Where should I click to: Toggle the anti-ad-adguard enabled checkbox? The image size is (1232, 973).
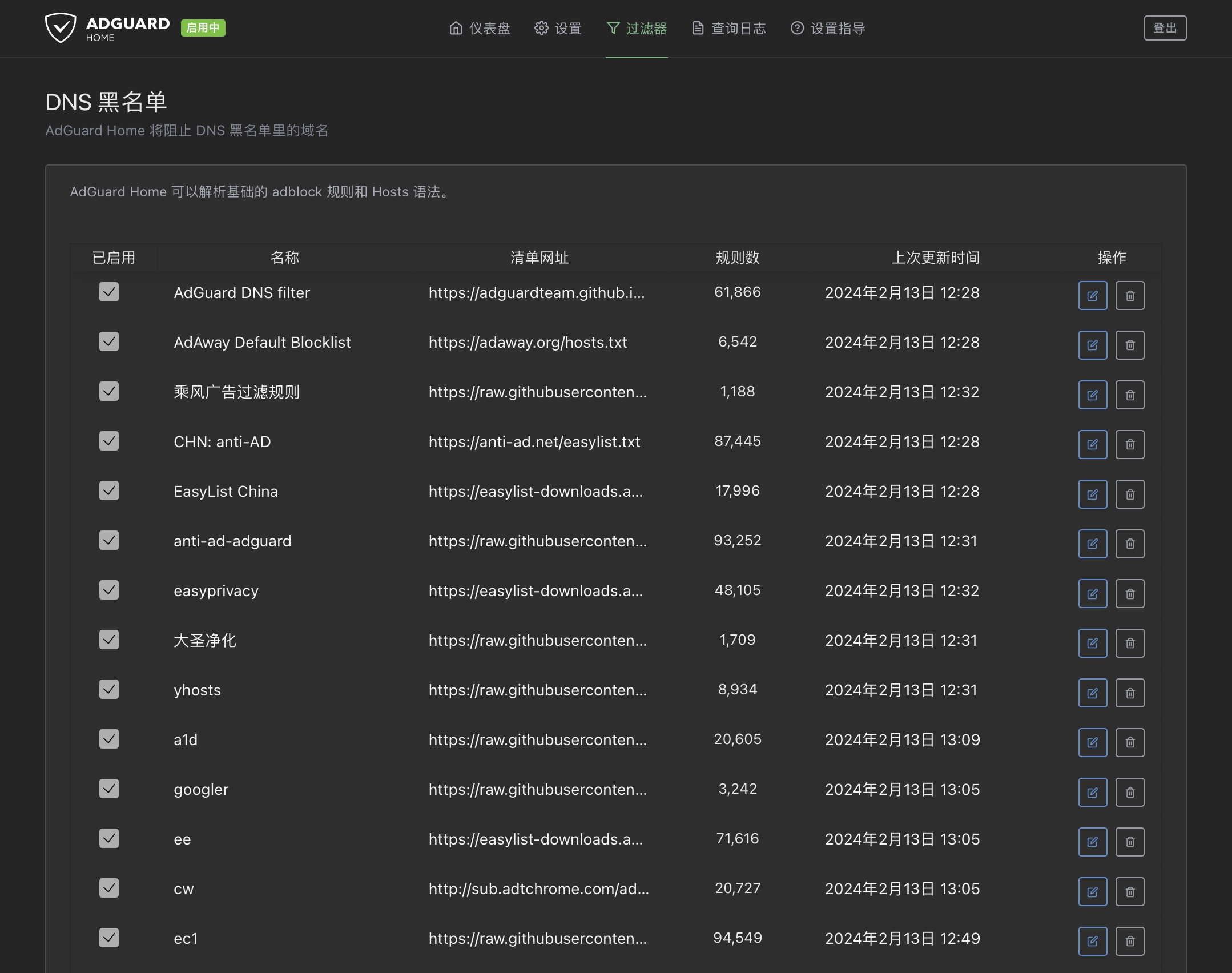(109, 540)
